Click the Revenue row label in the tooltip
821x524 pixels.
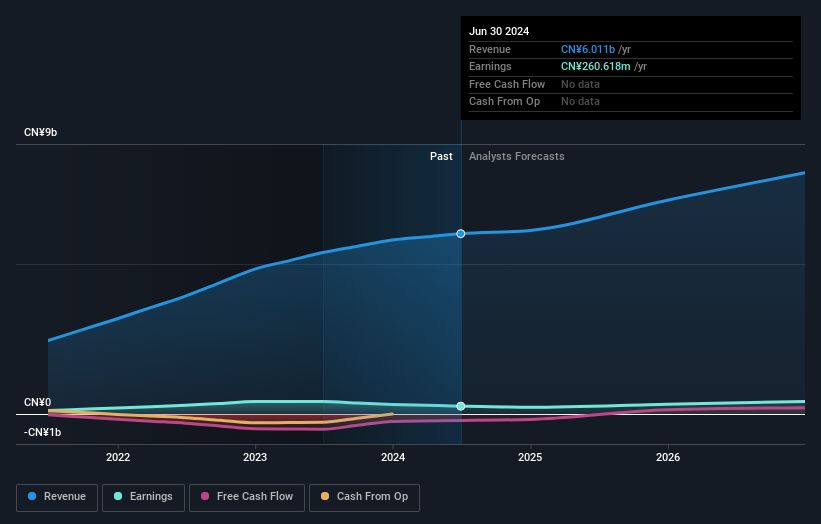pyautogui.click(x=490, y=49)
